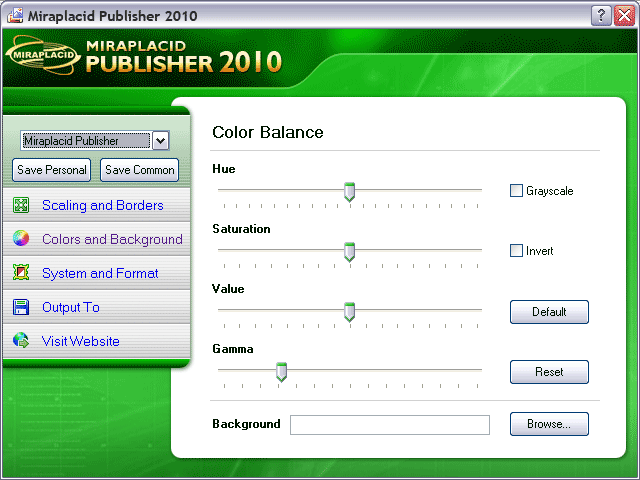Click the Saturation label
640x480 pixels.
tap(241, 229)
